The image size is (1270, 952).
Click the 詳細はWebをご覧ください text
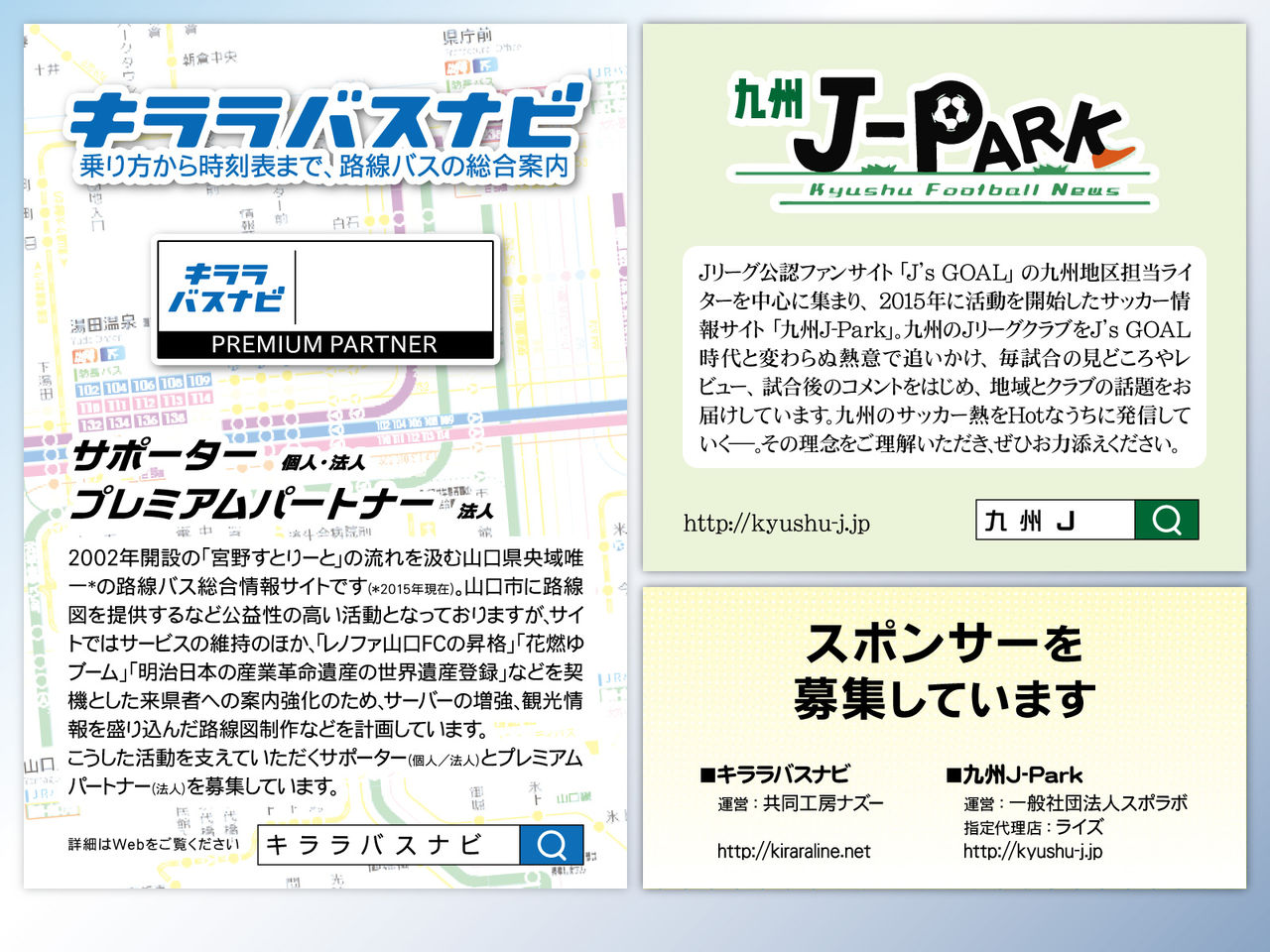click(x=154, y=844)
